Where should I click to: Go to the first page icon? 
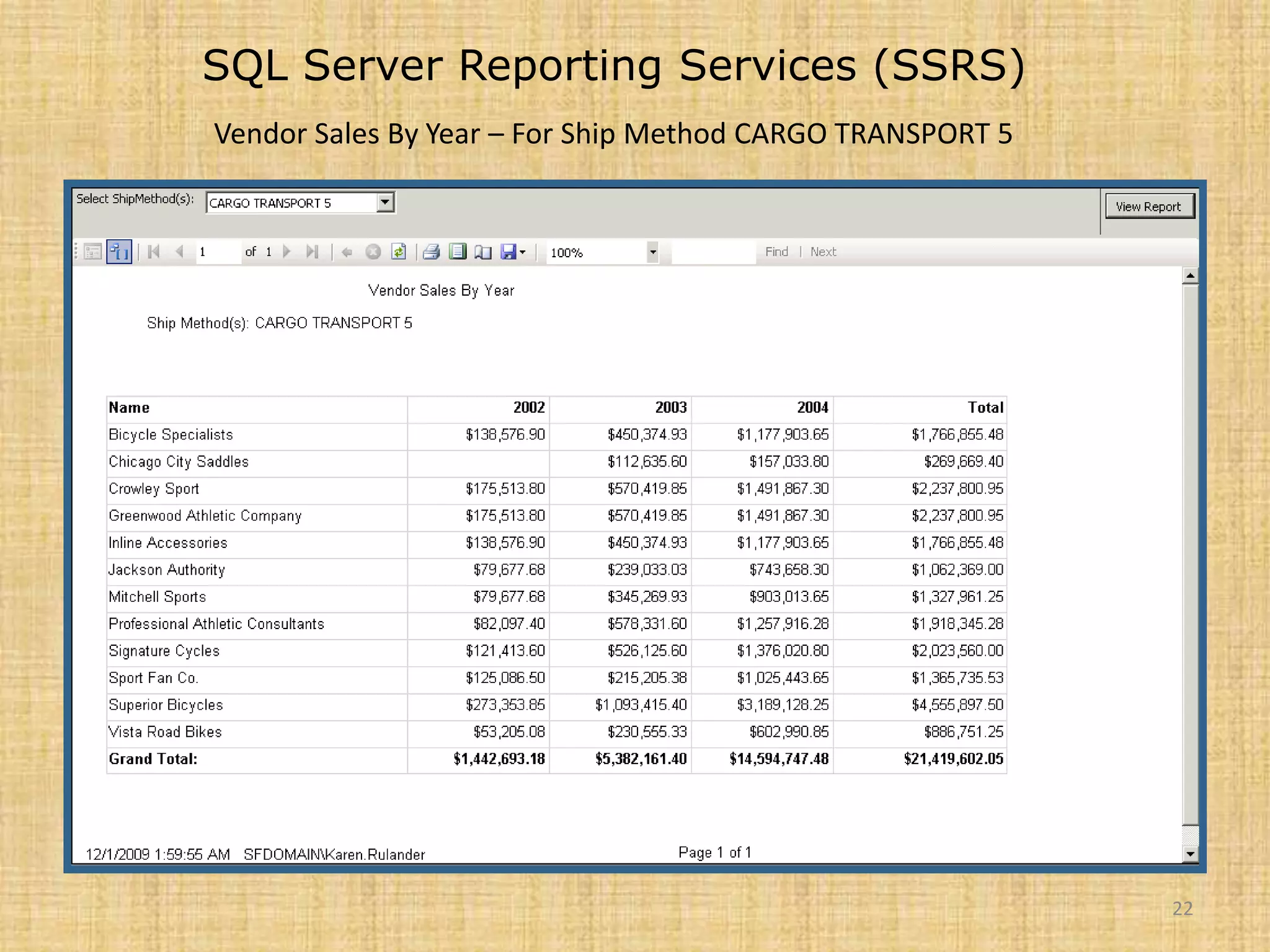click(x=154, y=252)
